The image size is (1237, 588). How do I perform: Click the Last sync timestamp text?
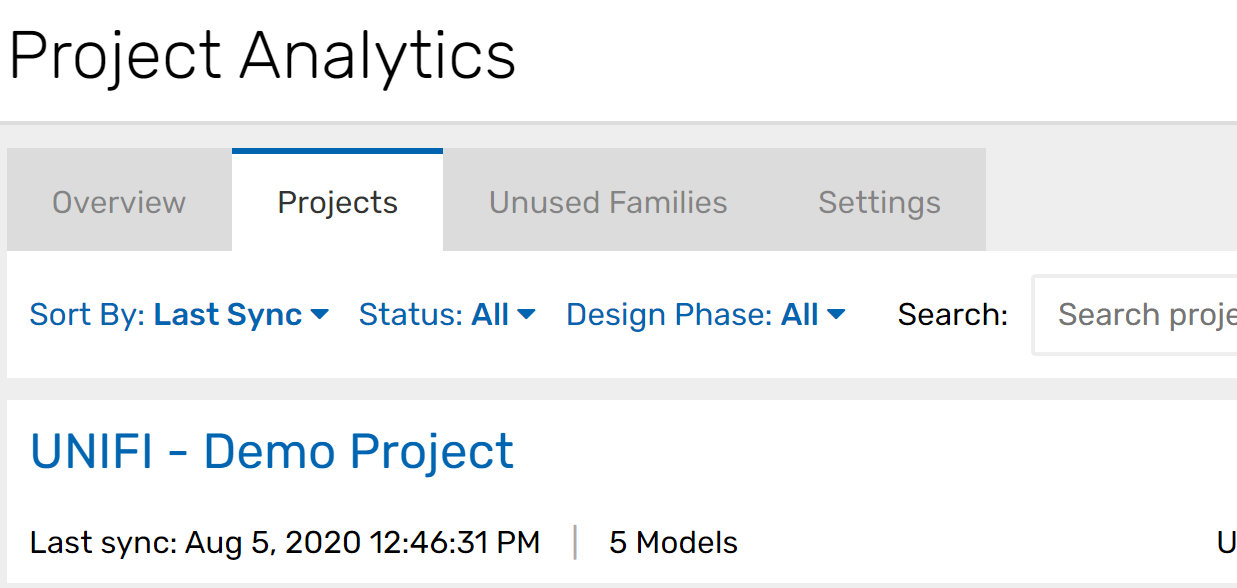285,543
